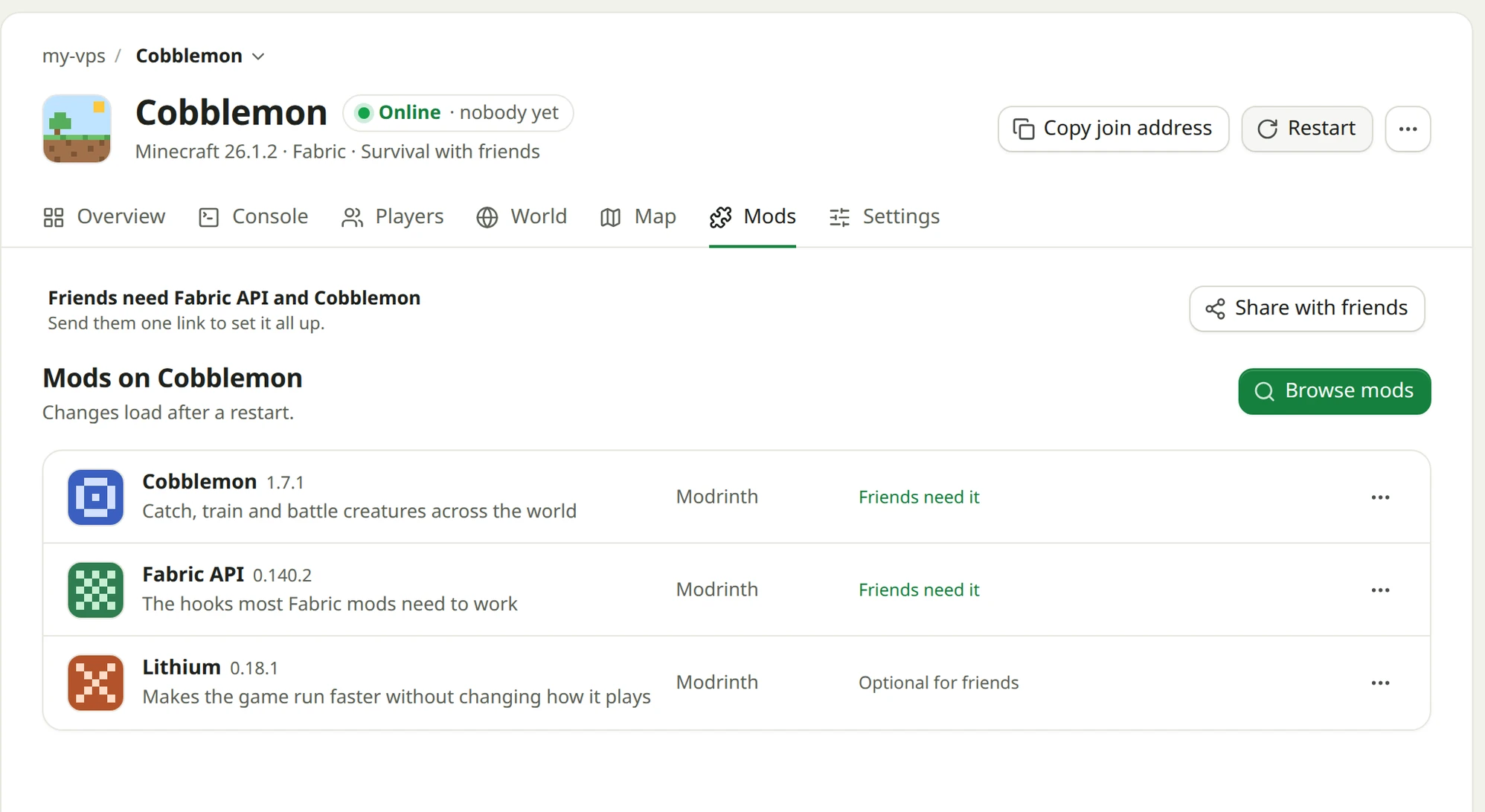Switch to the Console tab
1485x812 pixels.
tap(253, 216)
